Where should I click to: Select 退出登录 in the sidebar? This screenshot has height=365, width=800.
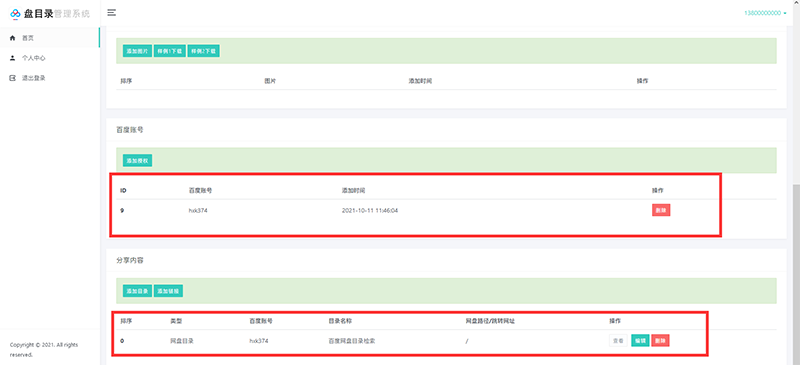(49, 78)
